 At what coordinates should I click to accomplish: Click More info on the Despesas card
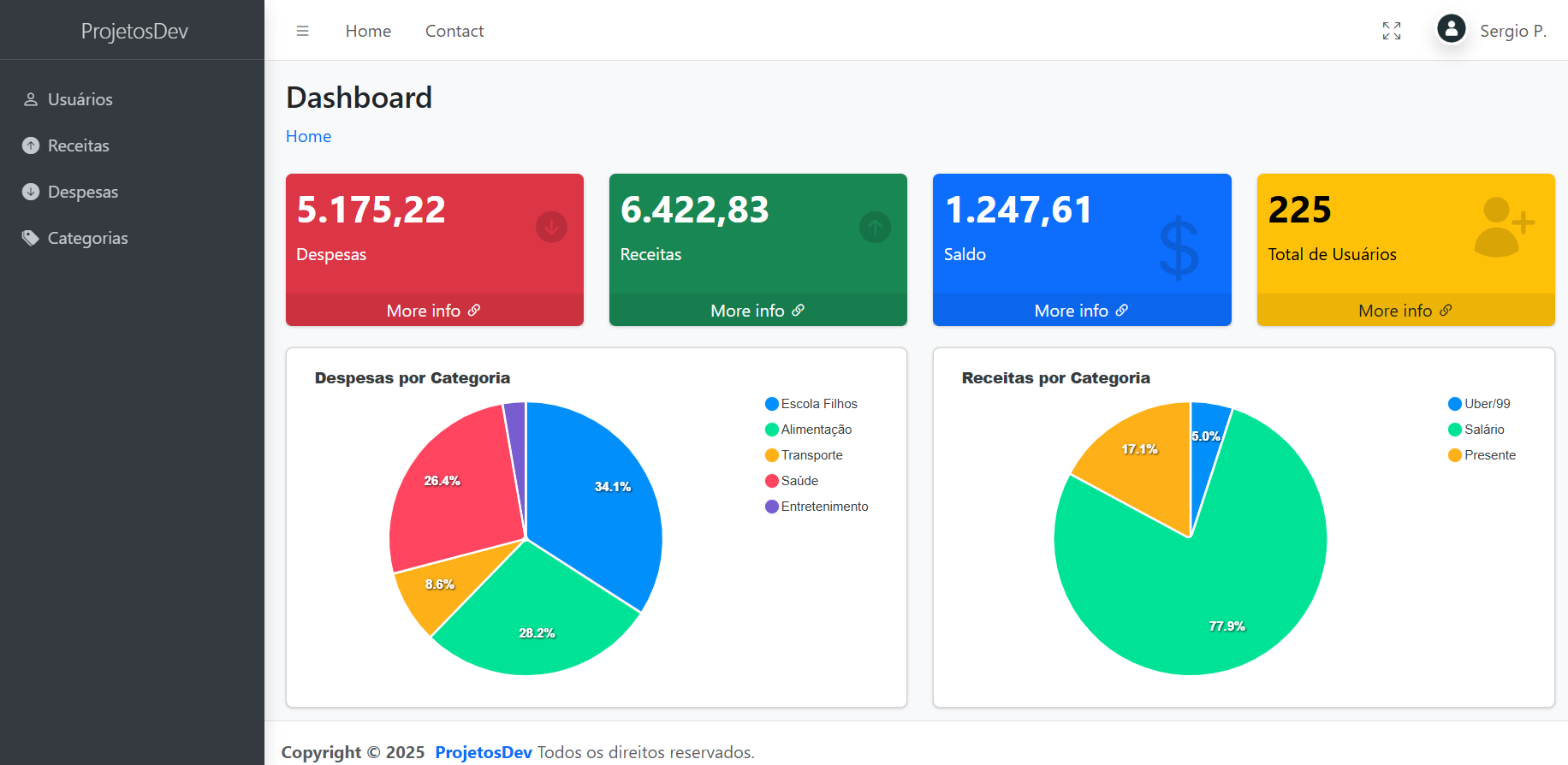[433, 311]
